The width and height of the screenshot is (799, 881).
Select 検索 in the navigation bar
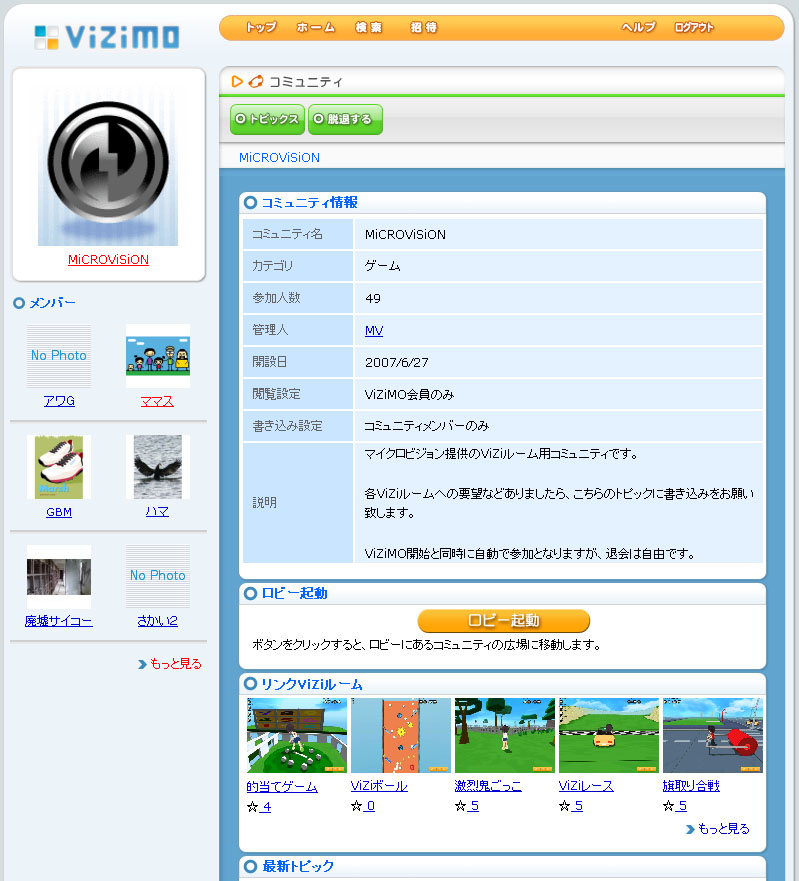click(x=369, y=28)
